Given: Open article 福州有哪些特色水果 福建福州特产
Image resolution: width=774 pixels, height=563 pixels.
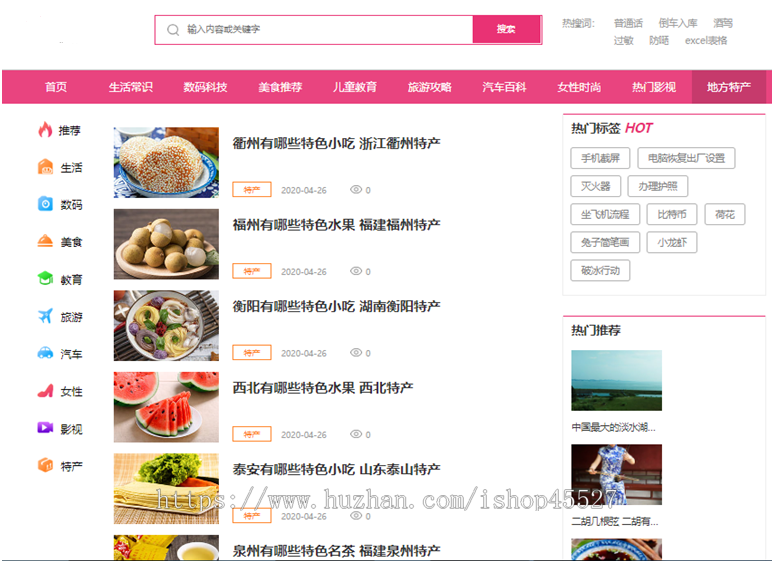Looking at the screenshot, I should (x=336, y=225).
